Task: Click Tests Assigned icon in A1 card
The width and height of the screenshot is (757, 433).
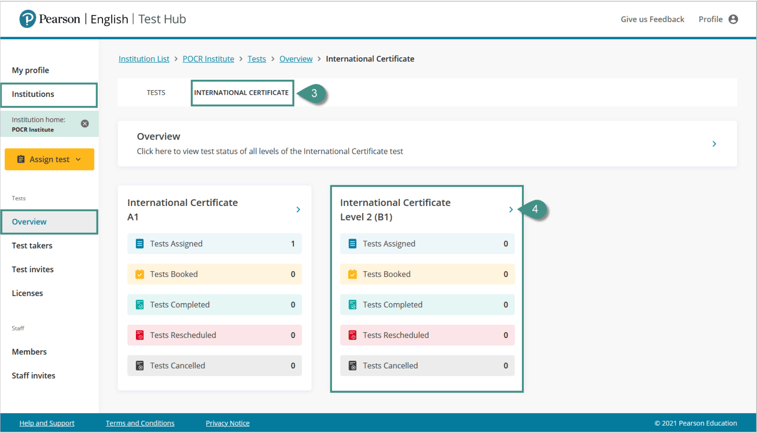Action: tap(140, 244)
